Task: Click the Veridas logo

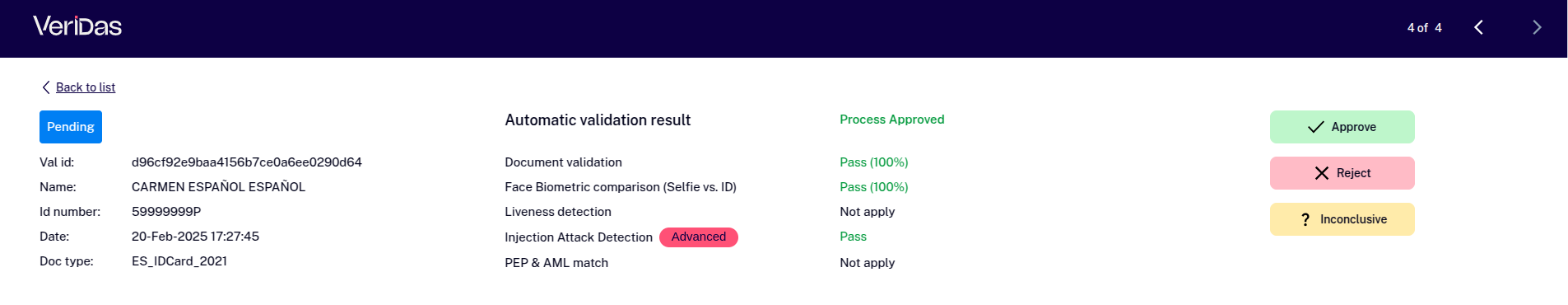Action: click(x=77, y=26)
